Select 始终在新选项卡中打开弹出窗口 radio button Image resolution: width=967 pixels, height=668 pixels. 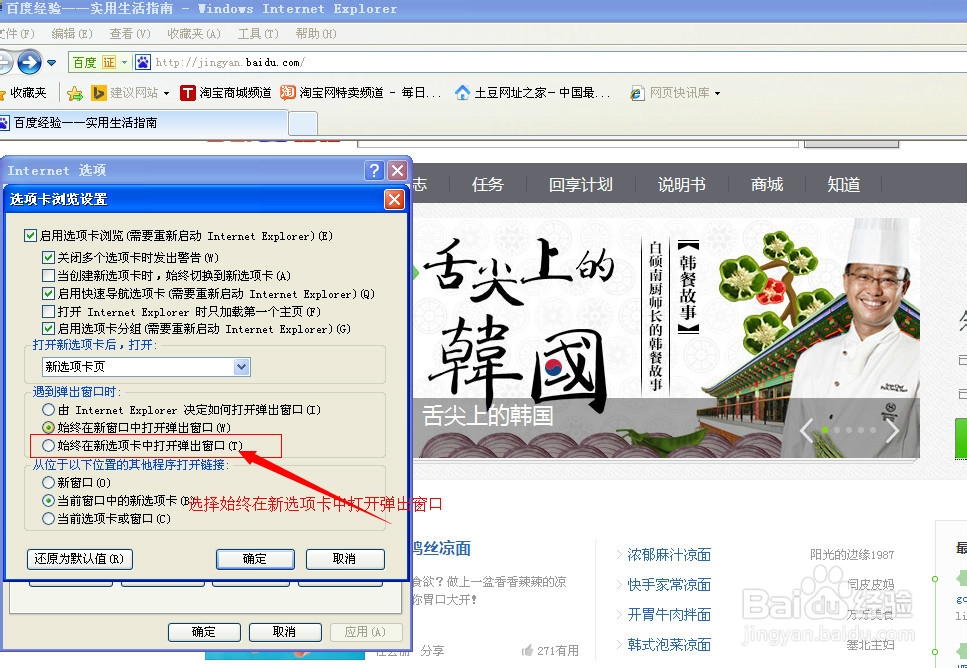[x=48, y=445]
